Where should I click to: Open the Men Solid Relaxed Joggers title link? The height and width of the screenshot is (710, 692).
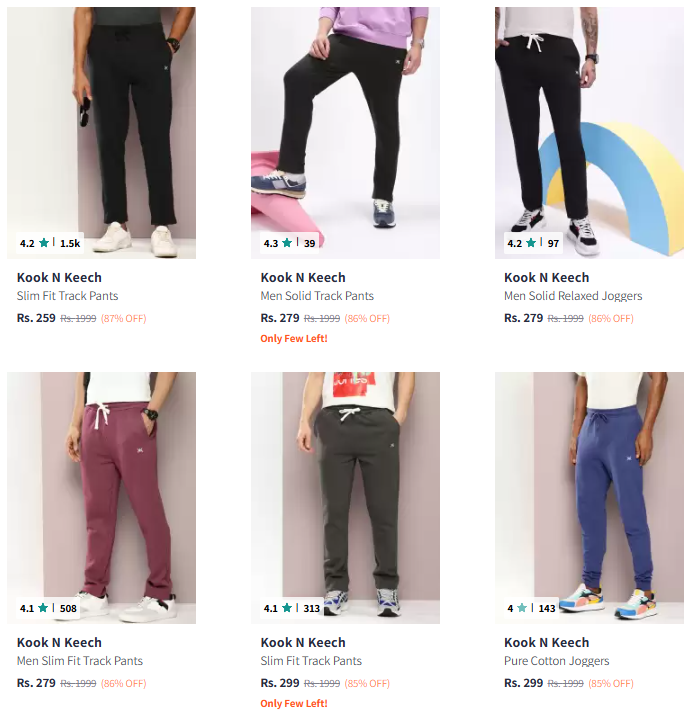coord(573,296)
